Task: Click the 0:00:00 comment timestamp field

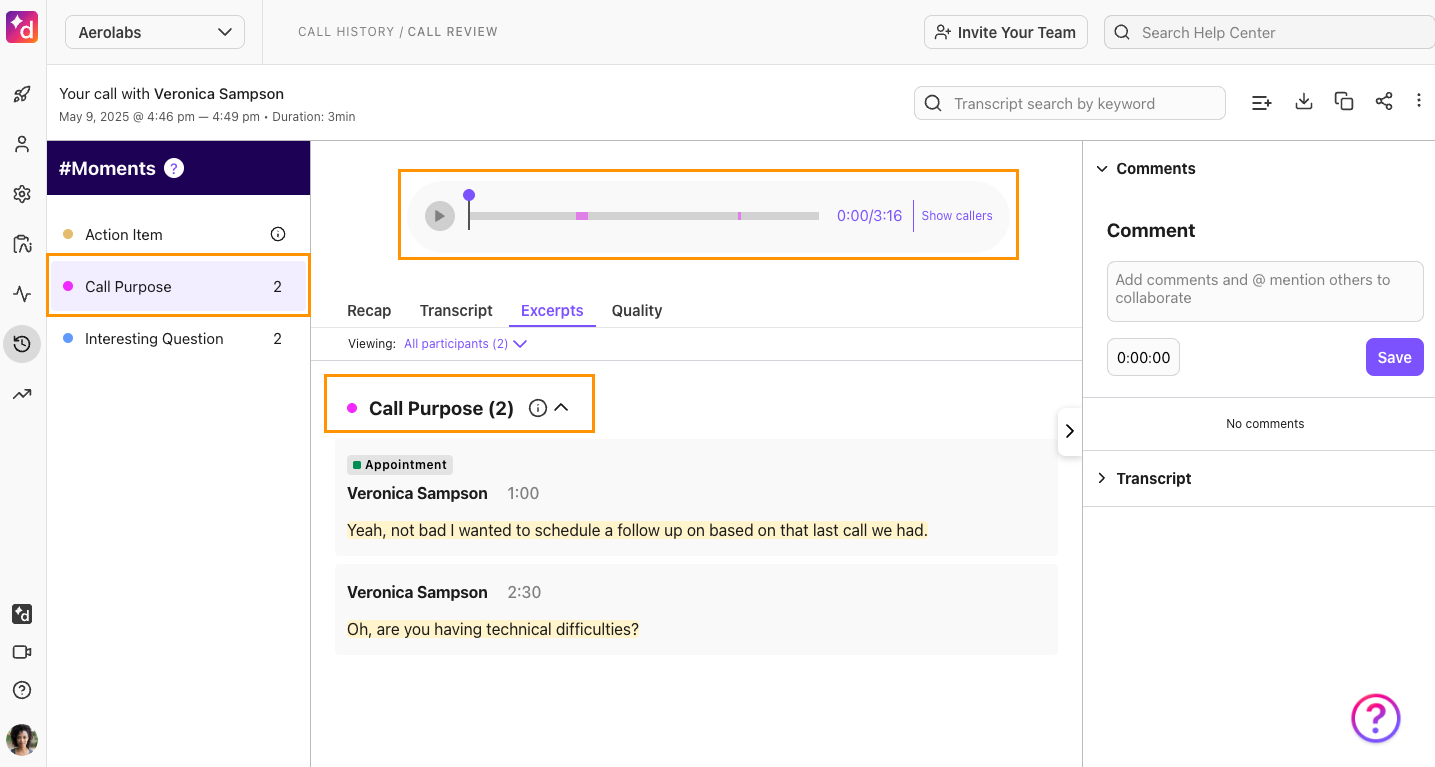Action: click(1143, 357)
